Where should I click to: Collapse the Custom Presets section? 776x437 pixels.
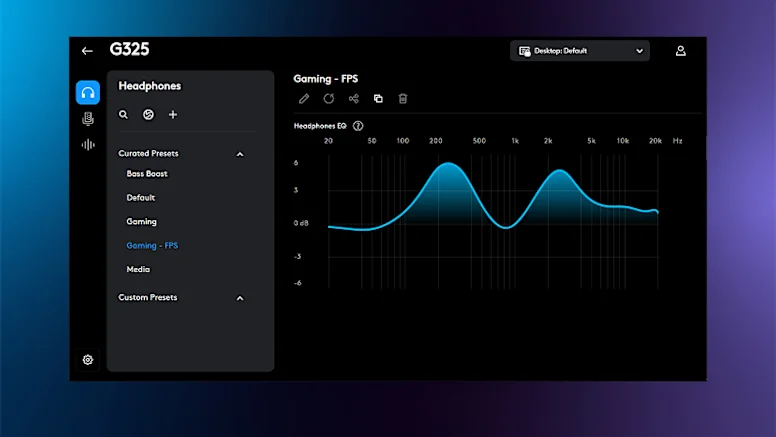[x=240, y=298]
